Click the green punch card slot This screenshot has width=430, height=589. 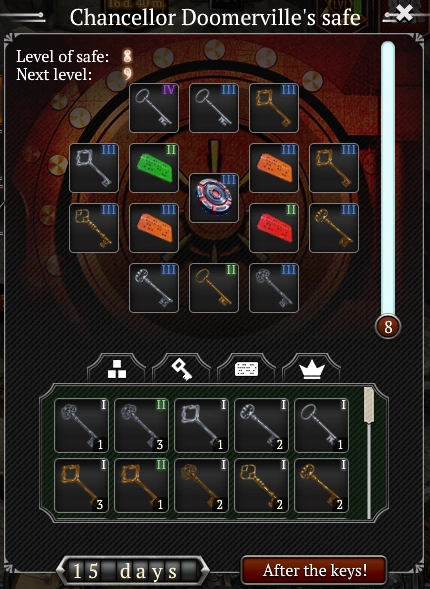pos(154,168)
